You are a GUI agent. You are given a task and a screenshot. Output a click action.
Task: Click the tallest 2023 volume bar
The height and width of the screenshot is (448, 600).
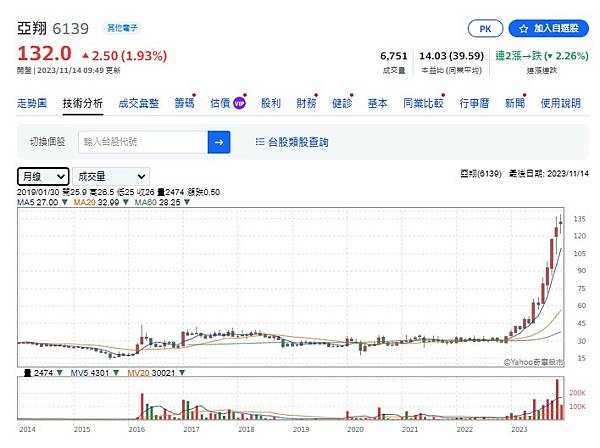[x=557, y=399]
